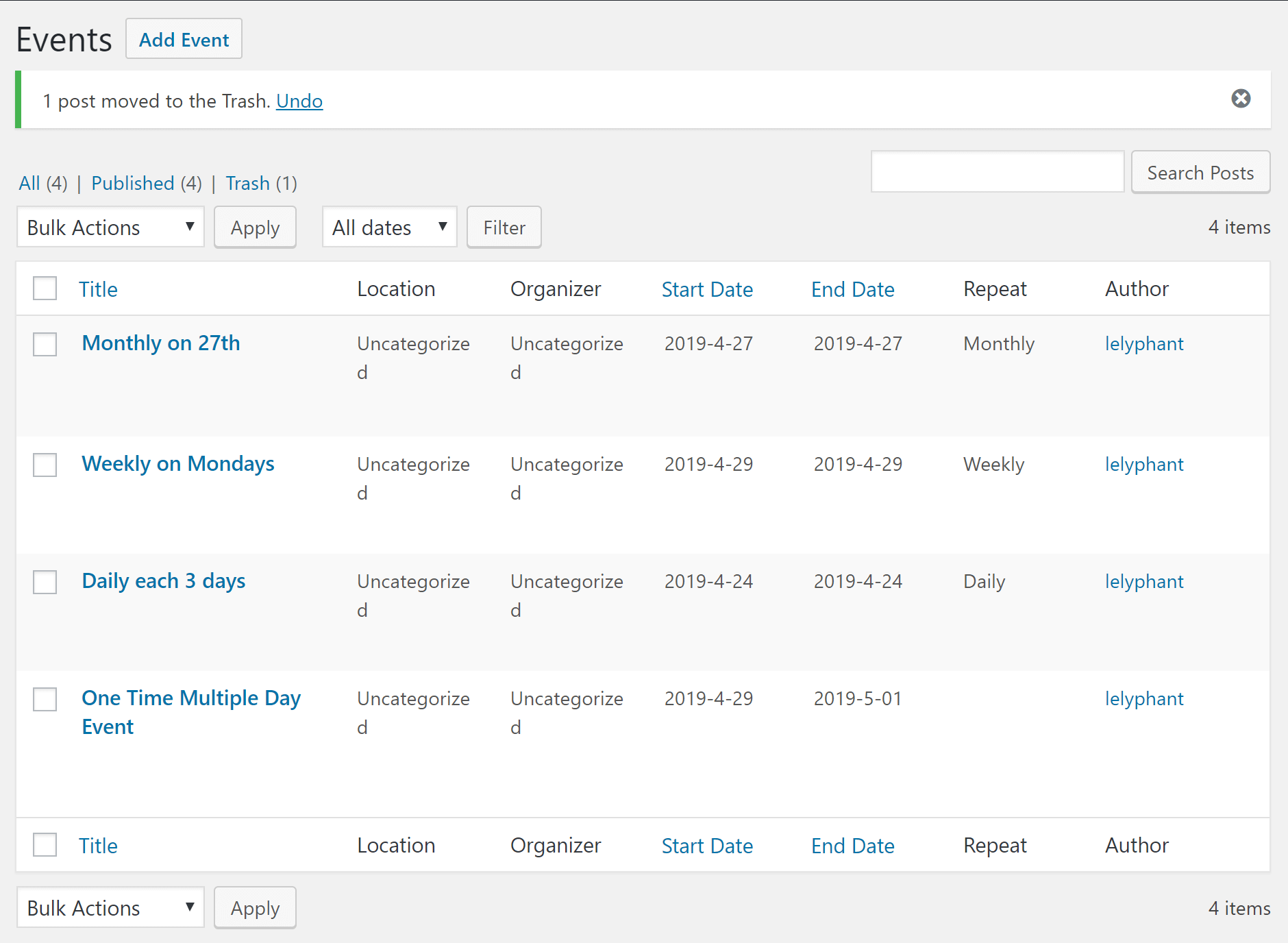Tick One Time Multiple Day Event checkbox
This screenshot has width=1288, height=943.
[45, 699]
